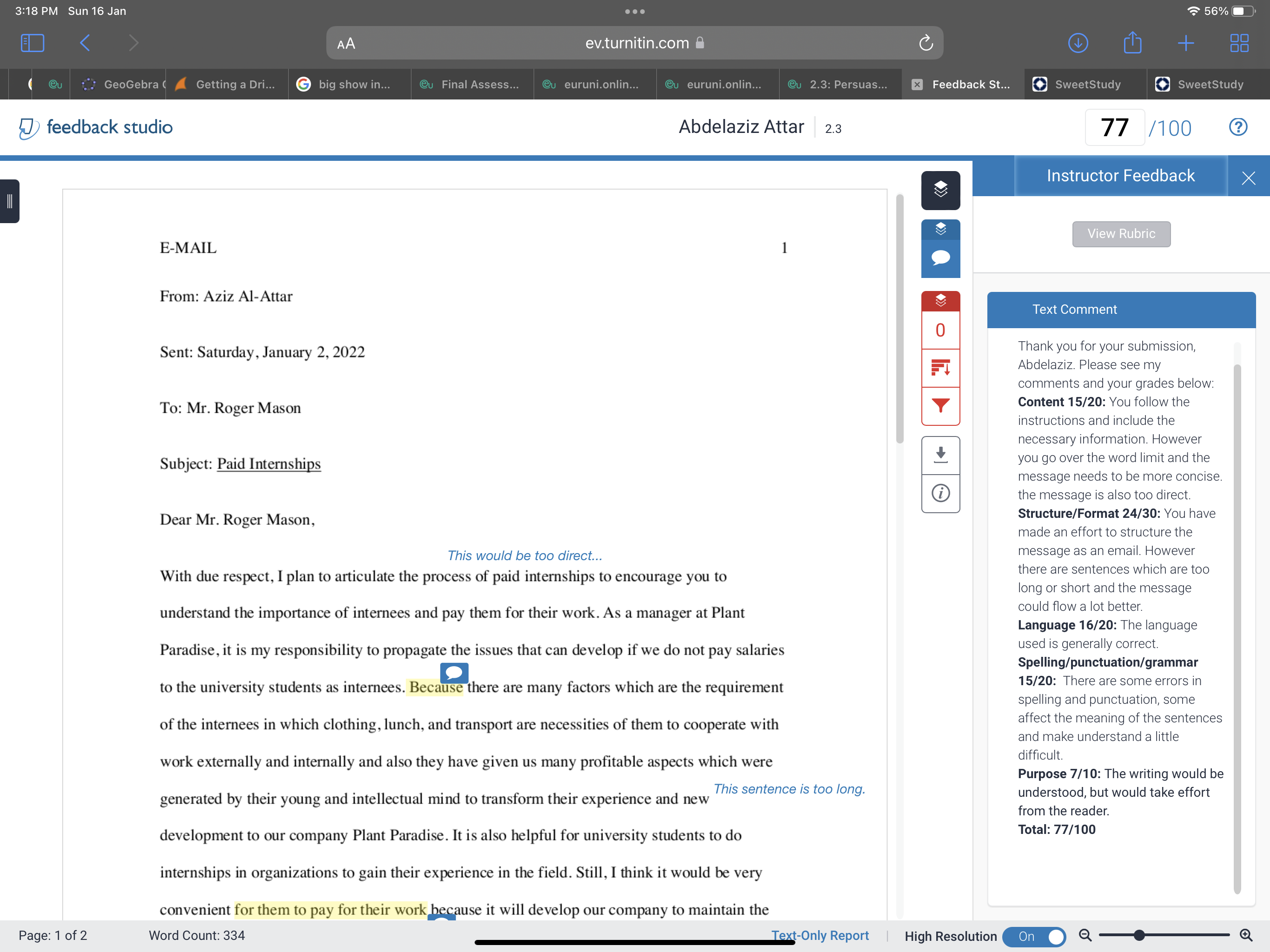
Task: Click the feedback studio logo
Action: point(95,127)
